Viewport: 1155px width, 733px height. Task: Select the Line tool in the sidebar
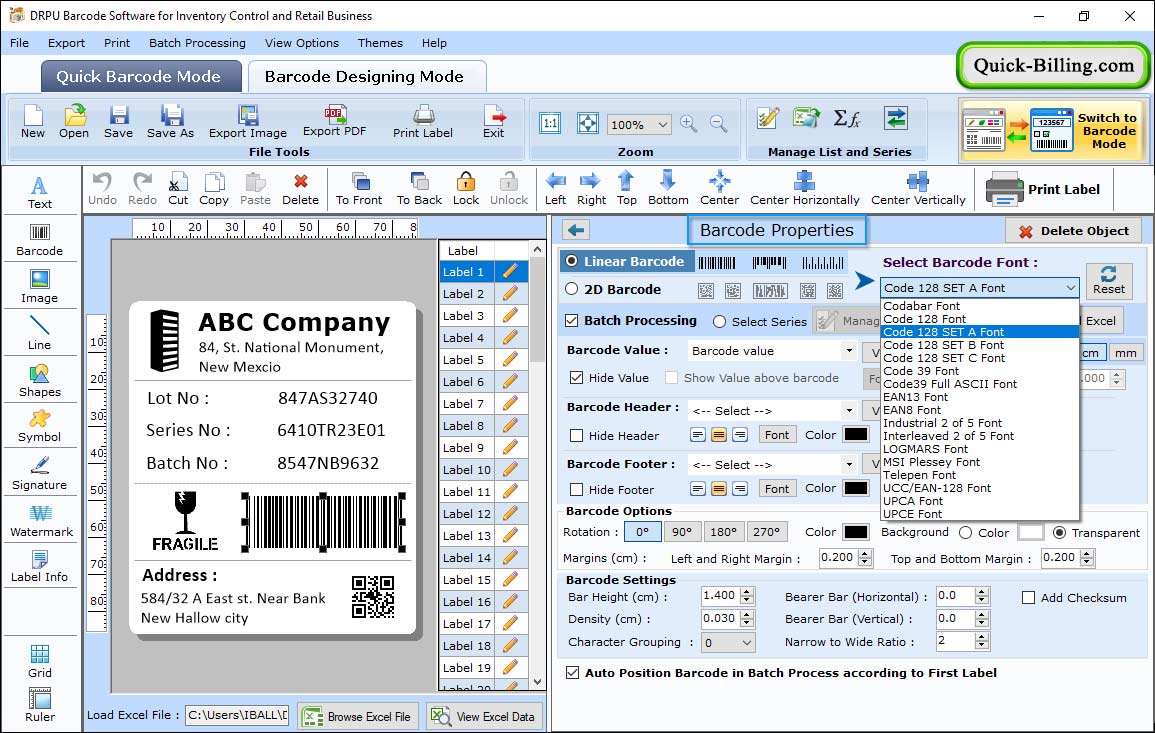[40, 334]
